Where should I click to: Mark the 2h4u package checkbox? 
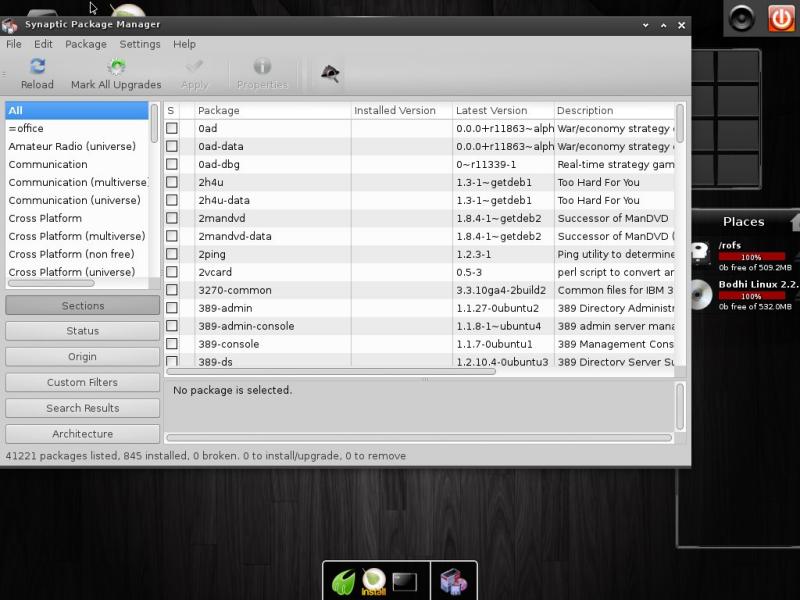pyautogui.click(x=172, y=182)
